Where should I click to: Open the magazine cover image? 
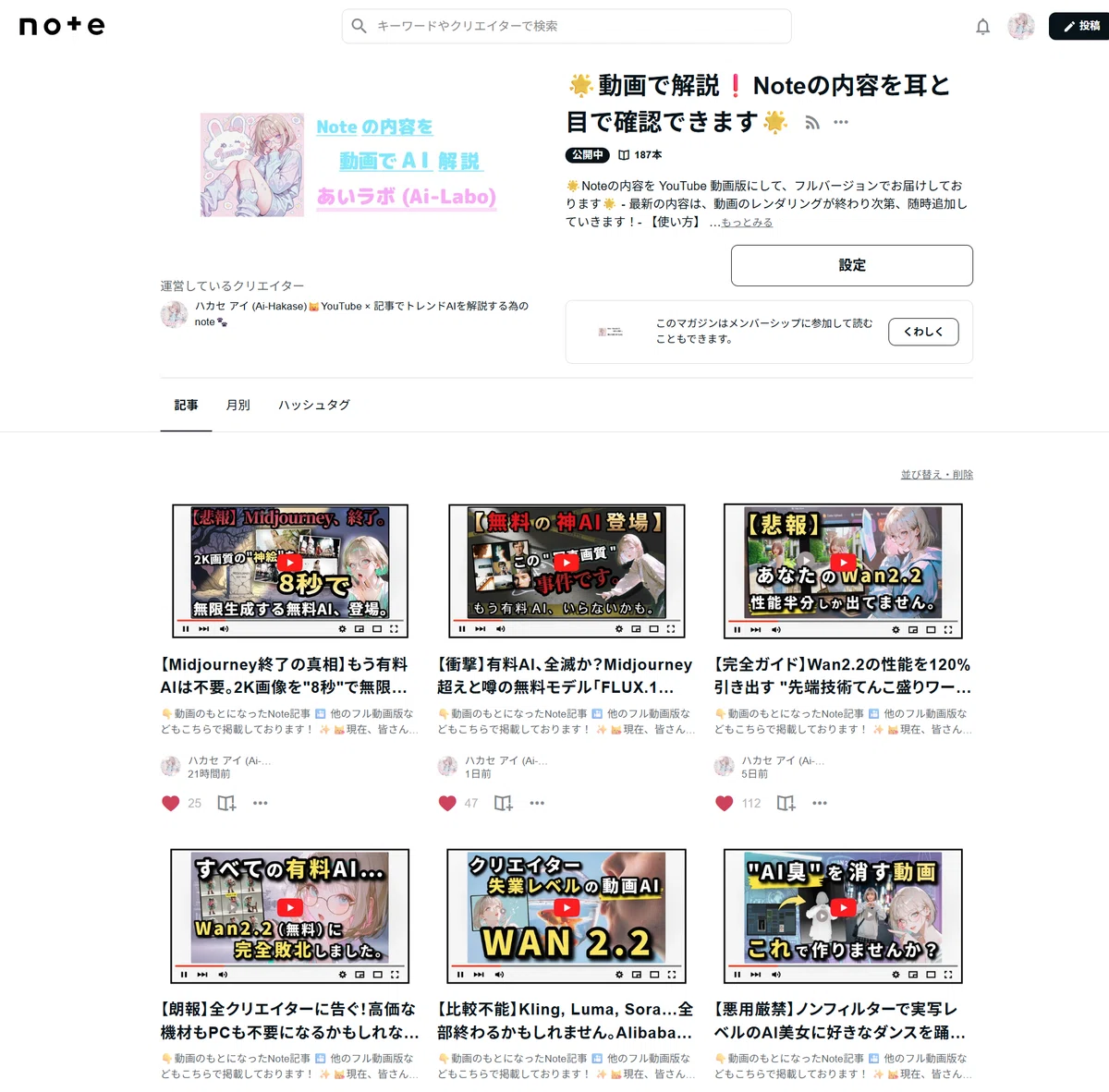point(349,164)
